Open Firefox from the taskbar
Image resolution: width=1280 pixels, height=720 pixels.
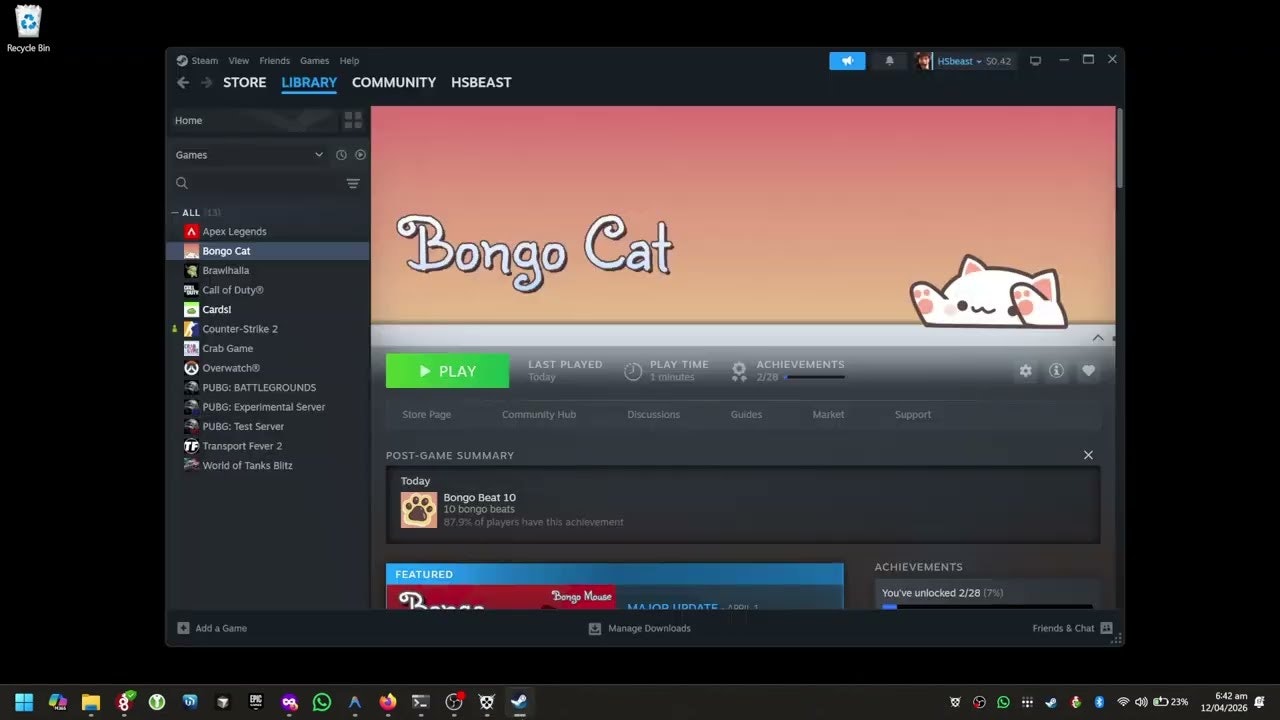[387, 702]
